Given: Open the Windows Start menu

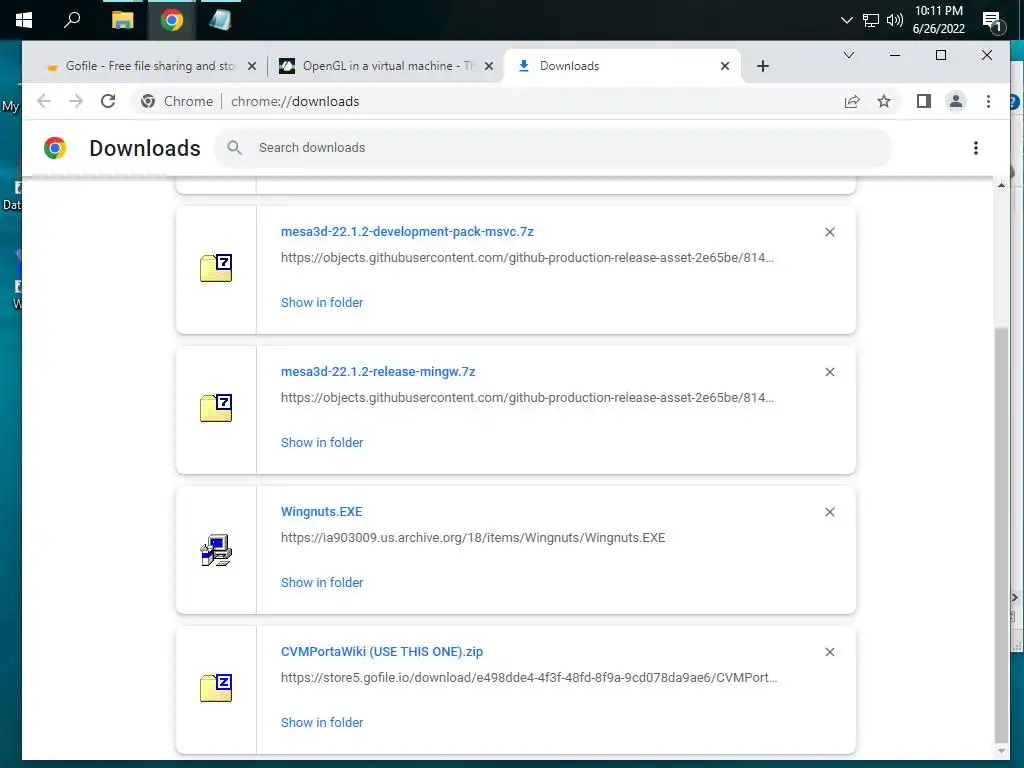Looking at the screenshot, I should (x=24, y=20).
